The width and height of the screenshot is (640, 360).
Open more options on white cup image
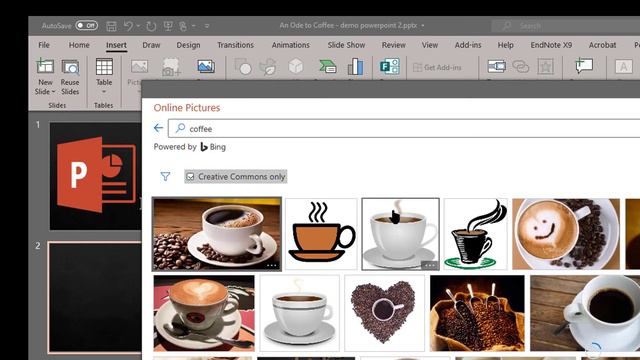(x=429, y=265)
